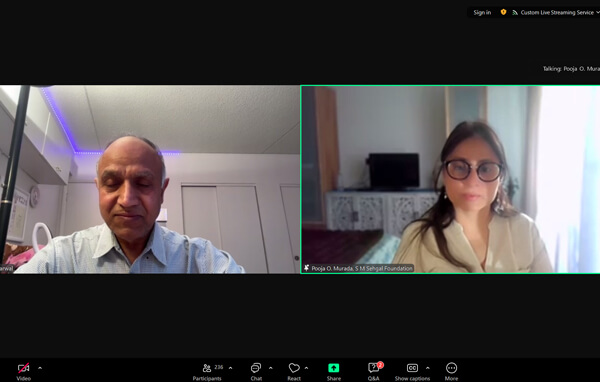600x382 pixels.
Task: Click the pin icon beside Pooja's name
Action: 307,268
